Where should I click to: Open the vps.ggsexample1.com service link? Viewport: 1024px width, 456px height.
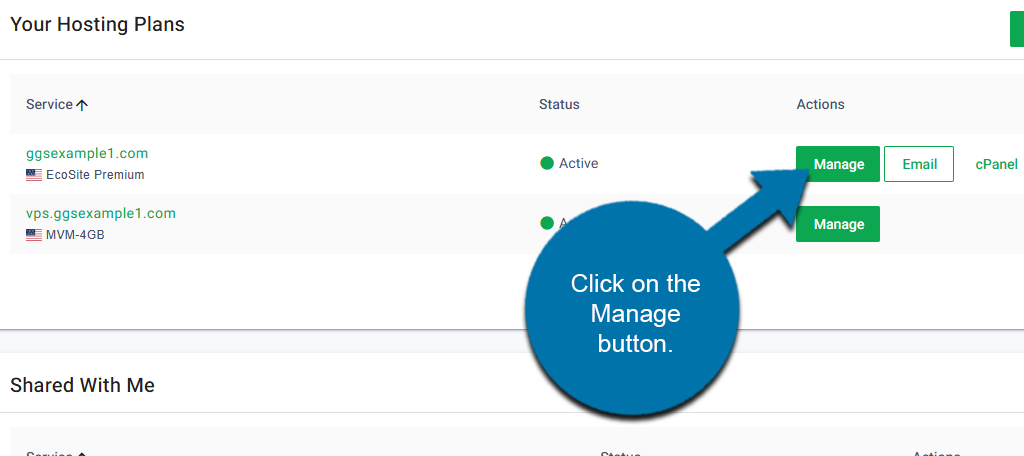click(x=101, y=213)
